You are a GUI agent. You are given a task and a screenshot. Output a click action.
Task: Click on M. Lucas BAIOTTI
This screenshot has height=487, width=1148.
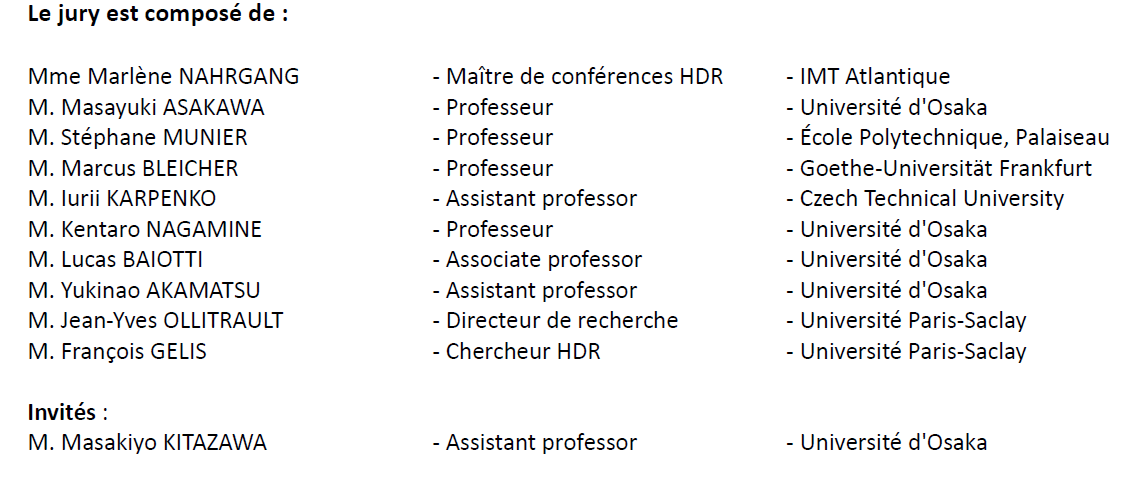tap(116, 260)
